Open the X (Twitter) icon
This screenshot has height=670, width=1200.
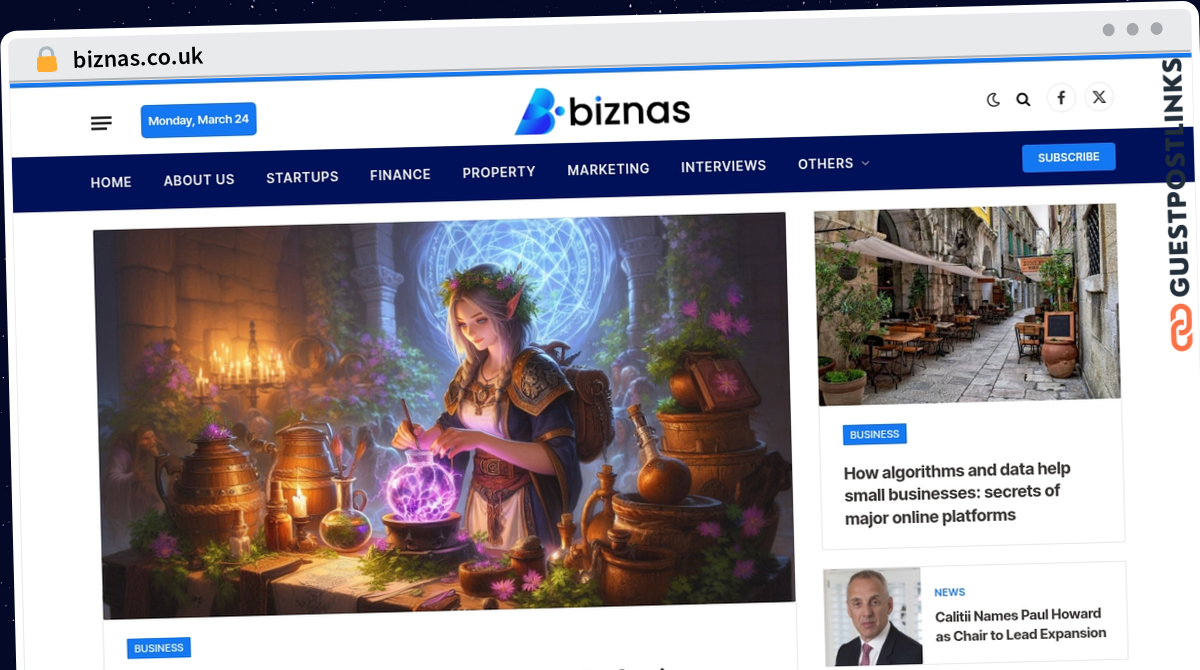coord(1099,97)
